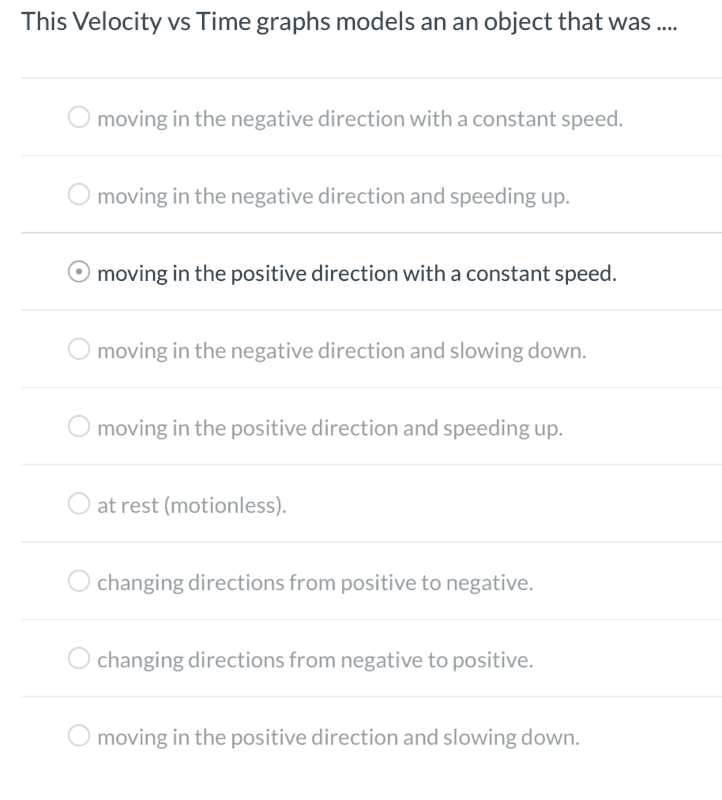
Task: Choose radio for changing directions positive to negative
Action: (80, 583)
